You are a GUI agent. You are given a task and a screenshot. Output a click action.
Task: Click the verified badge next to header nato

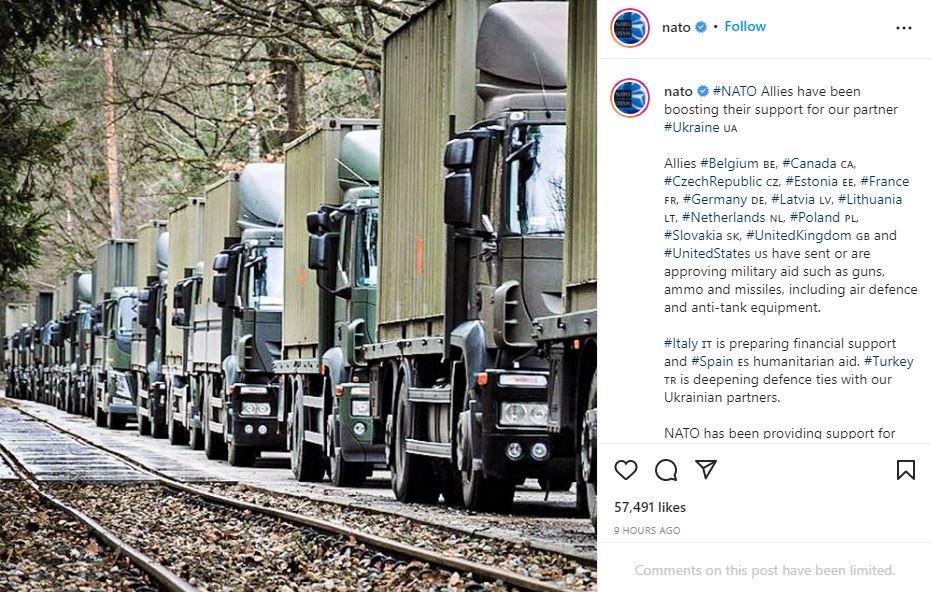[x=701, y=27]
